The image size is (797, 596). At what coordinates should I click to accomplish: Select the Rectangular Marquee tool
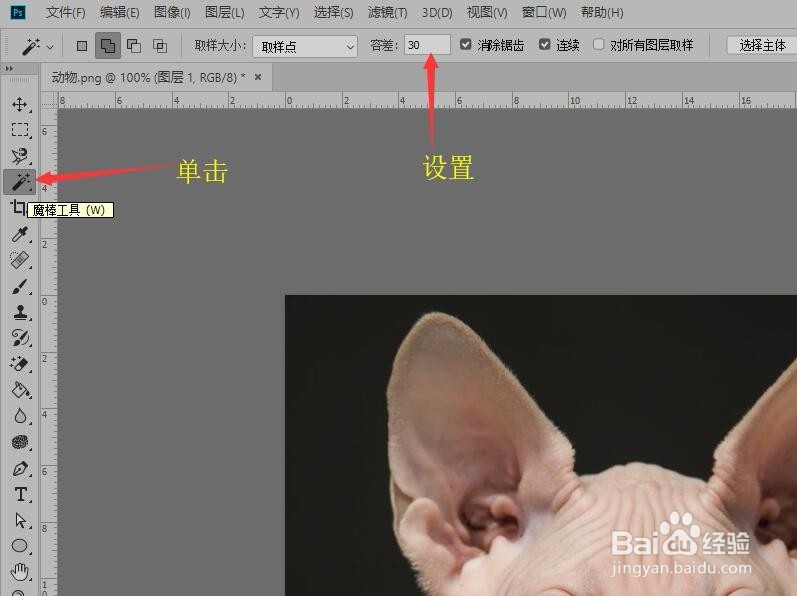coord(20,130)
